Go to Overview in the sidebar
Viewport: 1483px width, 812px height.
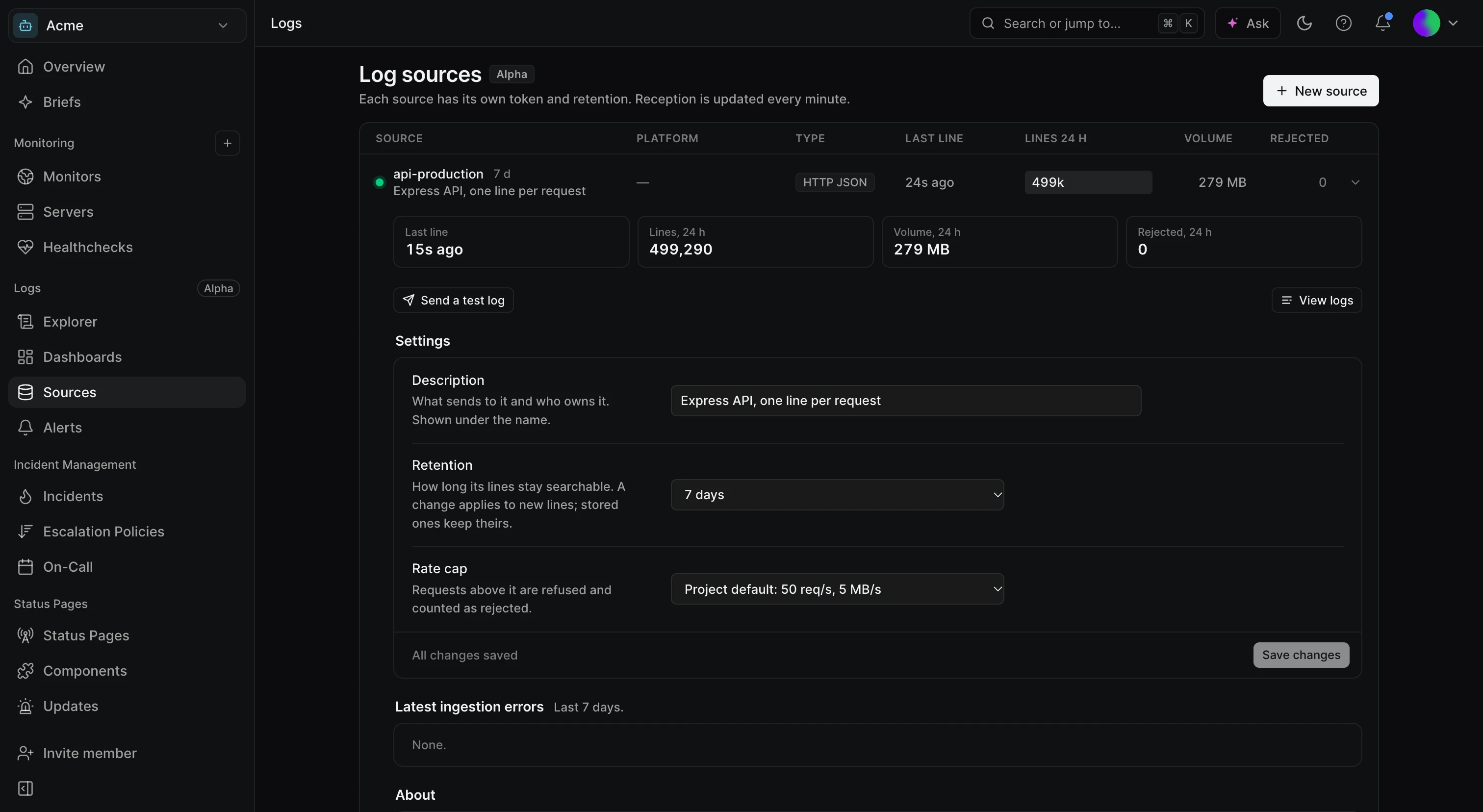(x=127, y=67)
